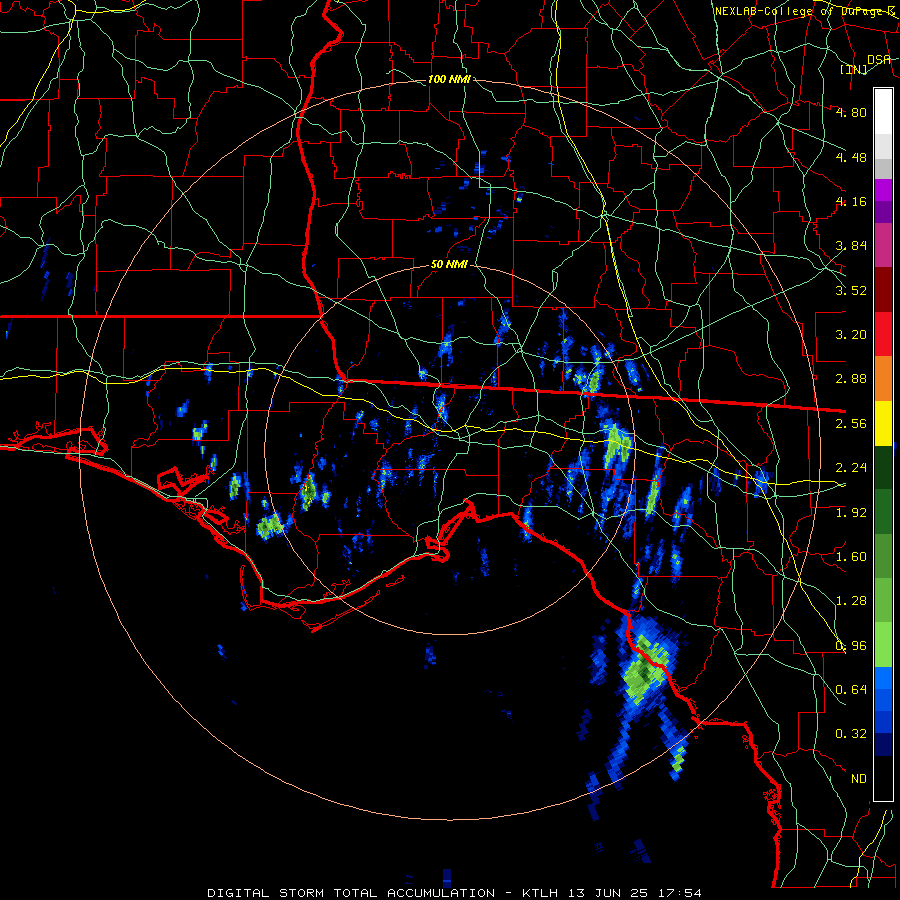Click the 100 NMI range ring label

tap(449, 79)
